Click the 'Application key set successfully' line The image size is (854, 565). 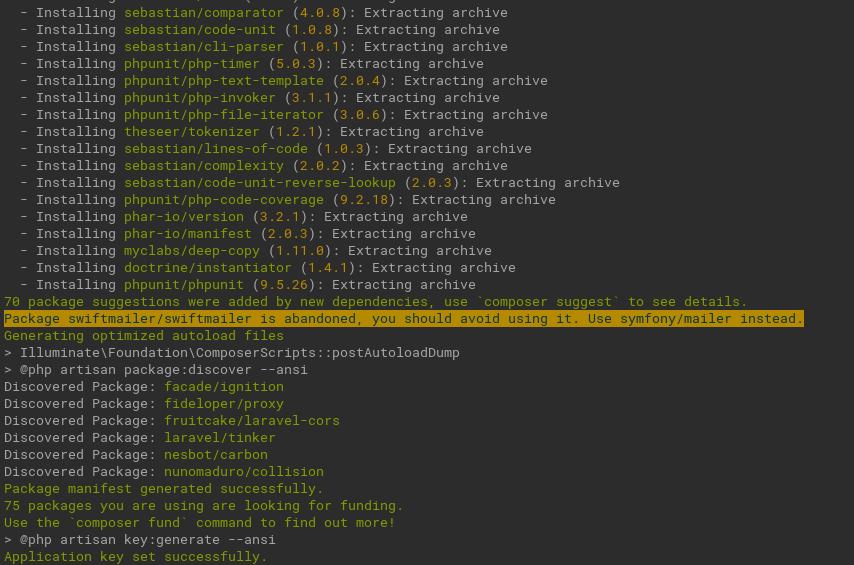tap(136, 557)
